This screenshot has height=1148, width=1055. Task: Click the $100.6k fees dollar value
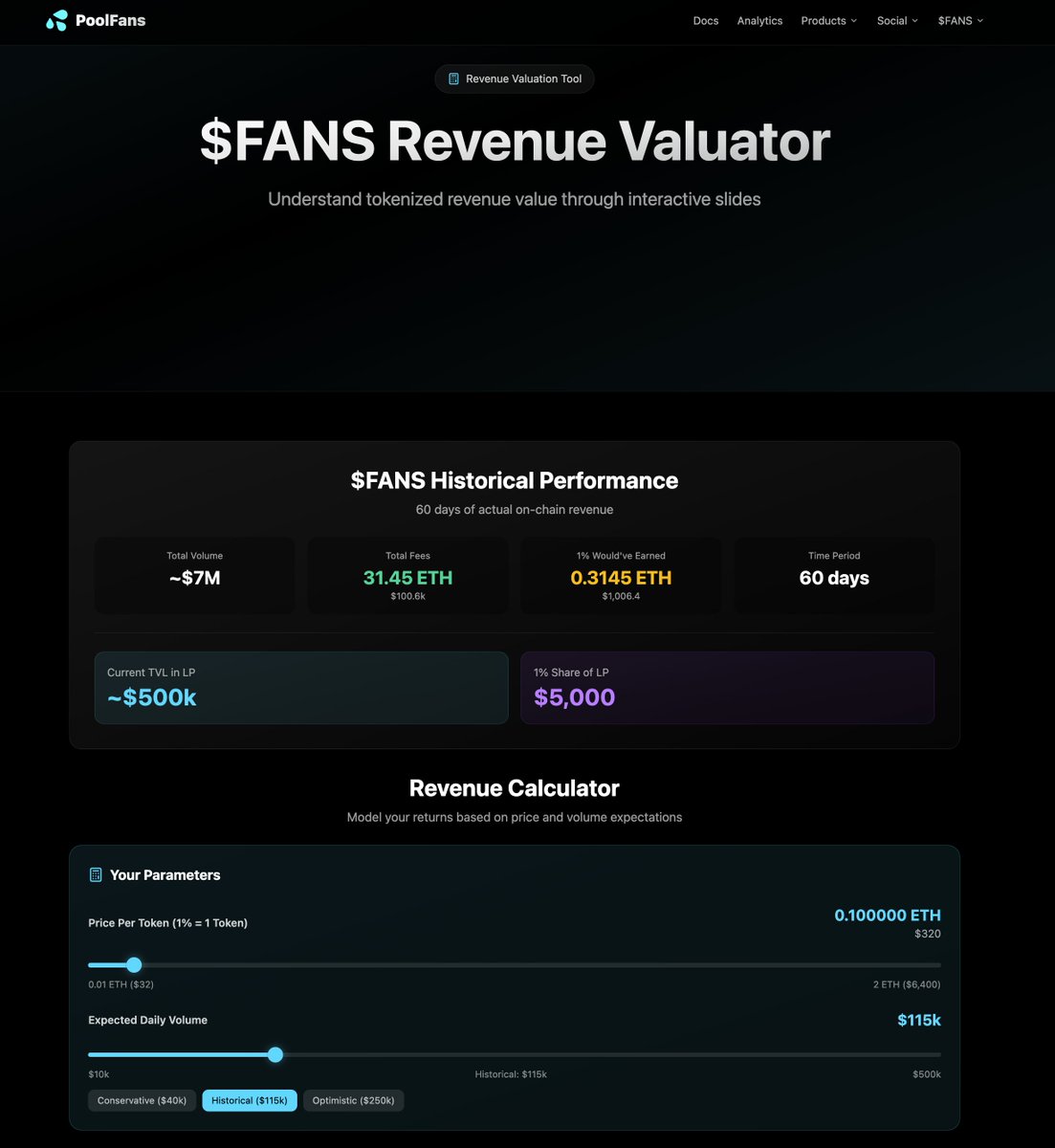407,596
